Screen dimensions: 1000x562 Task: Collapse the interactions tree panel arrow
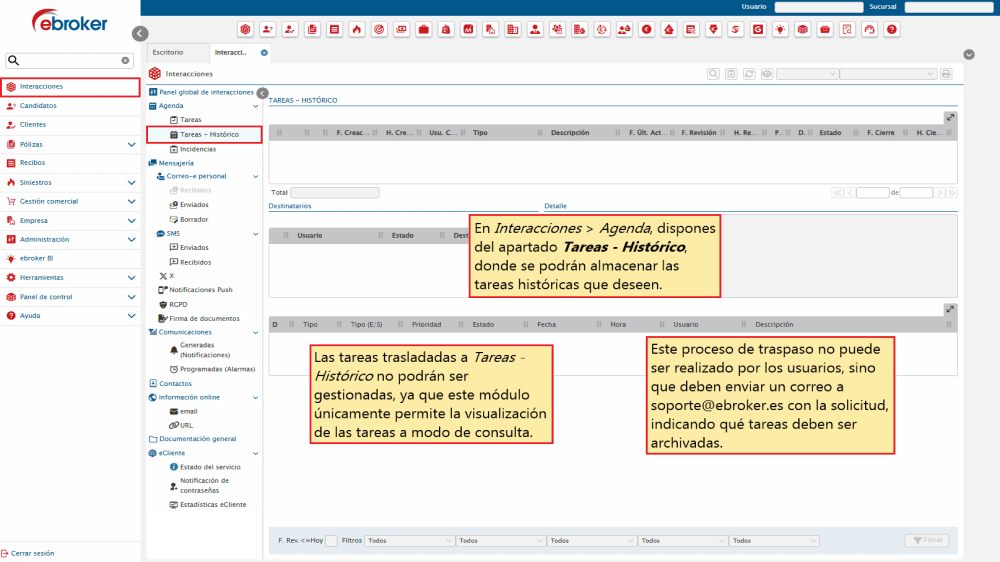click(x=262, y=93)
